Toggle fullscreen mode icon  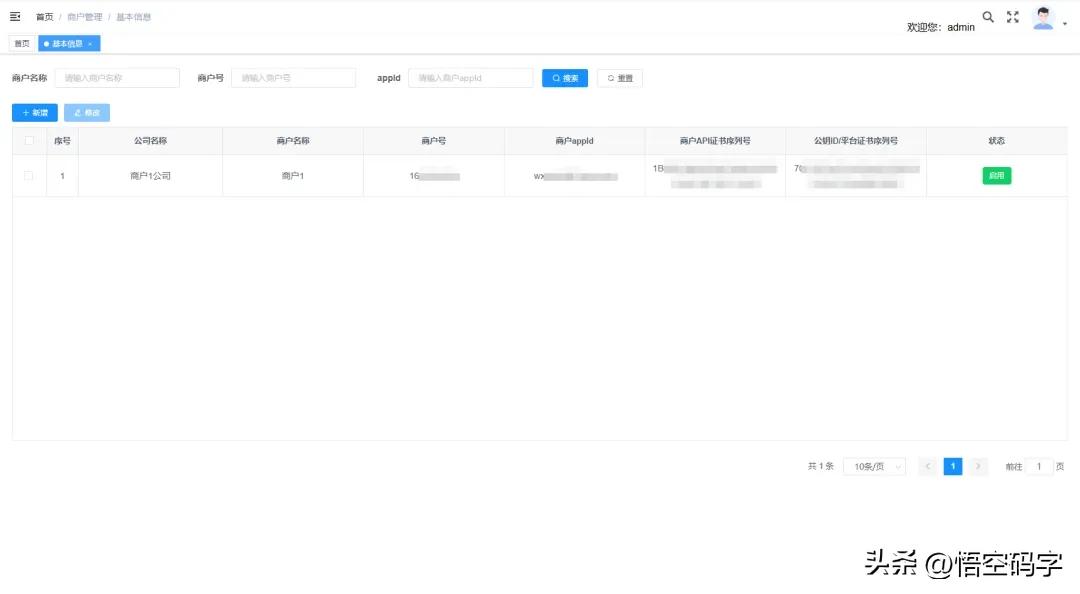(1012, 17)
